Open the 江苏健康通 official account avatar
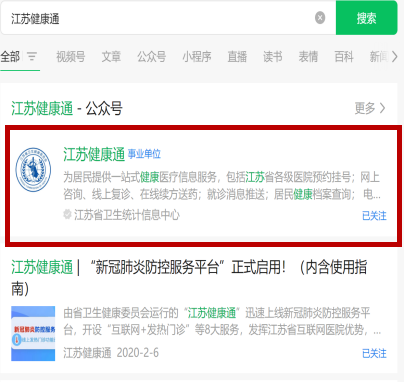404x382 pixels. click(33, 170)
